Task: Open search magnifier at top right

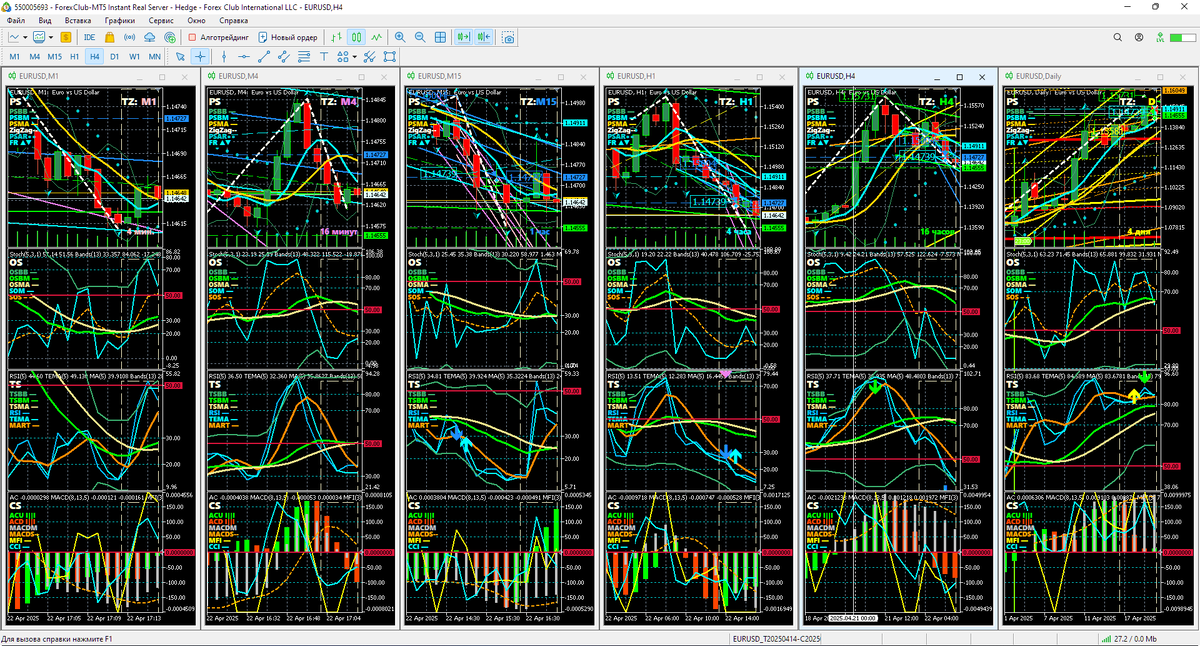Action: [1119, 37]
